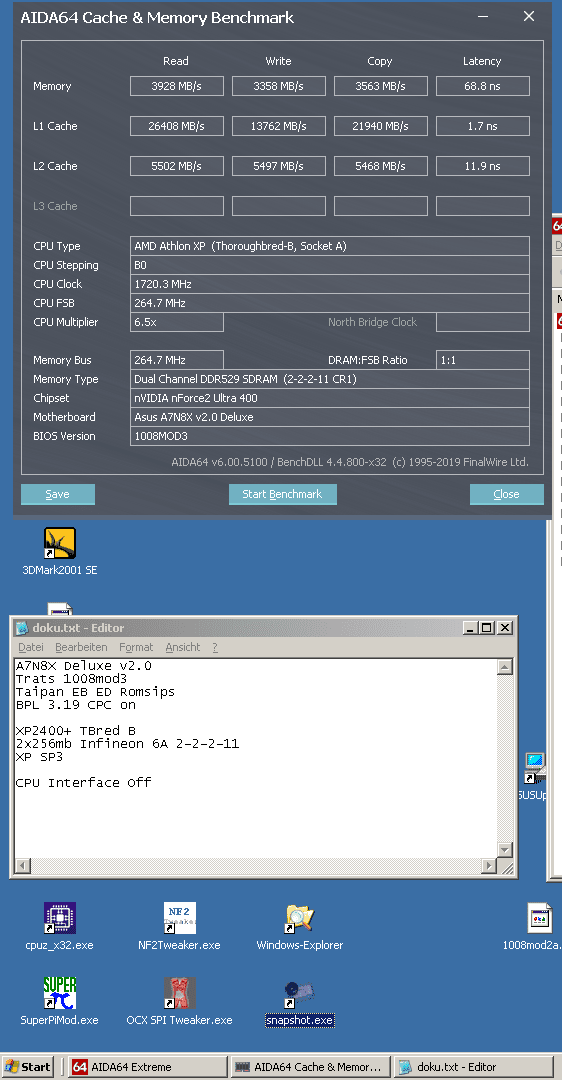562x1080 pixels.
Task: Switch to AIDA64 Extreme taskbar button
Action: coord(148,1067)
